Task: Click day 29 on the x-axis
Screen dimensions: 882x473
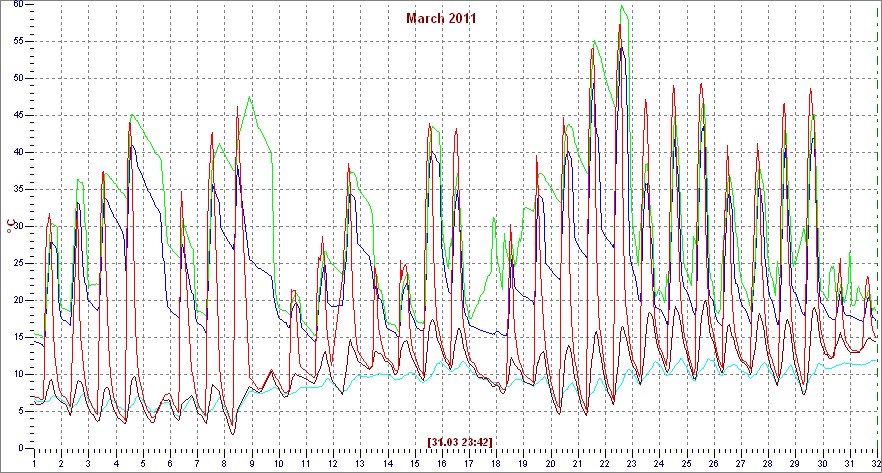Action: pyautogui.click(x=794, y=464)
